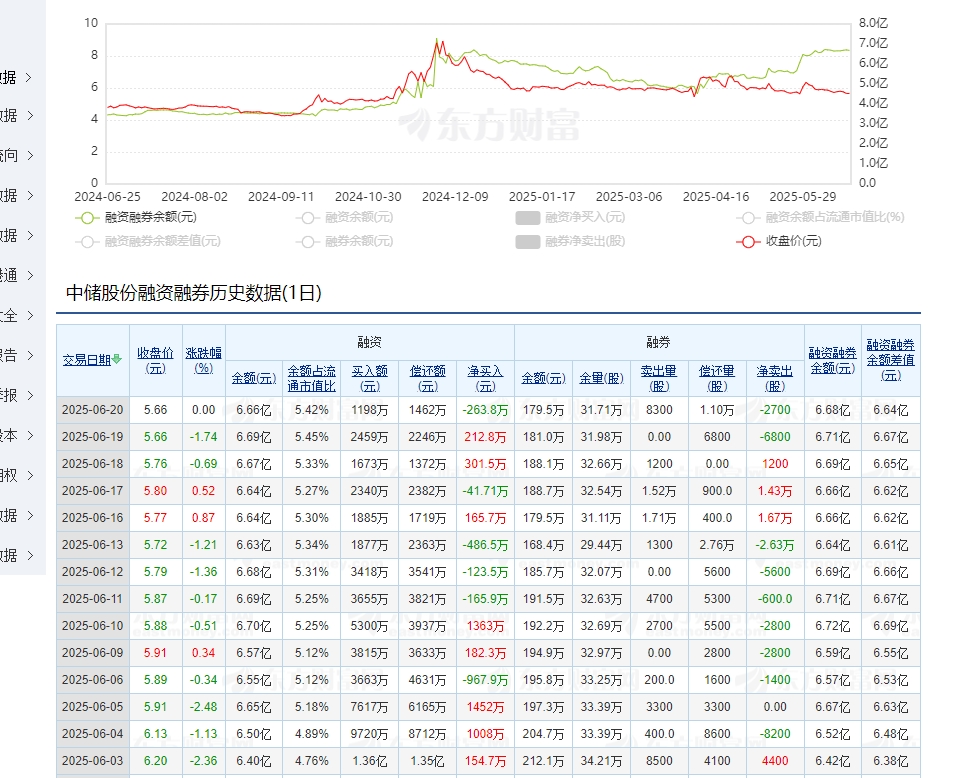Select date cell 2025-06-06
Screen dimensions: 968x778
93,680
